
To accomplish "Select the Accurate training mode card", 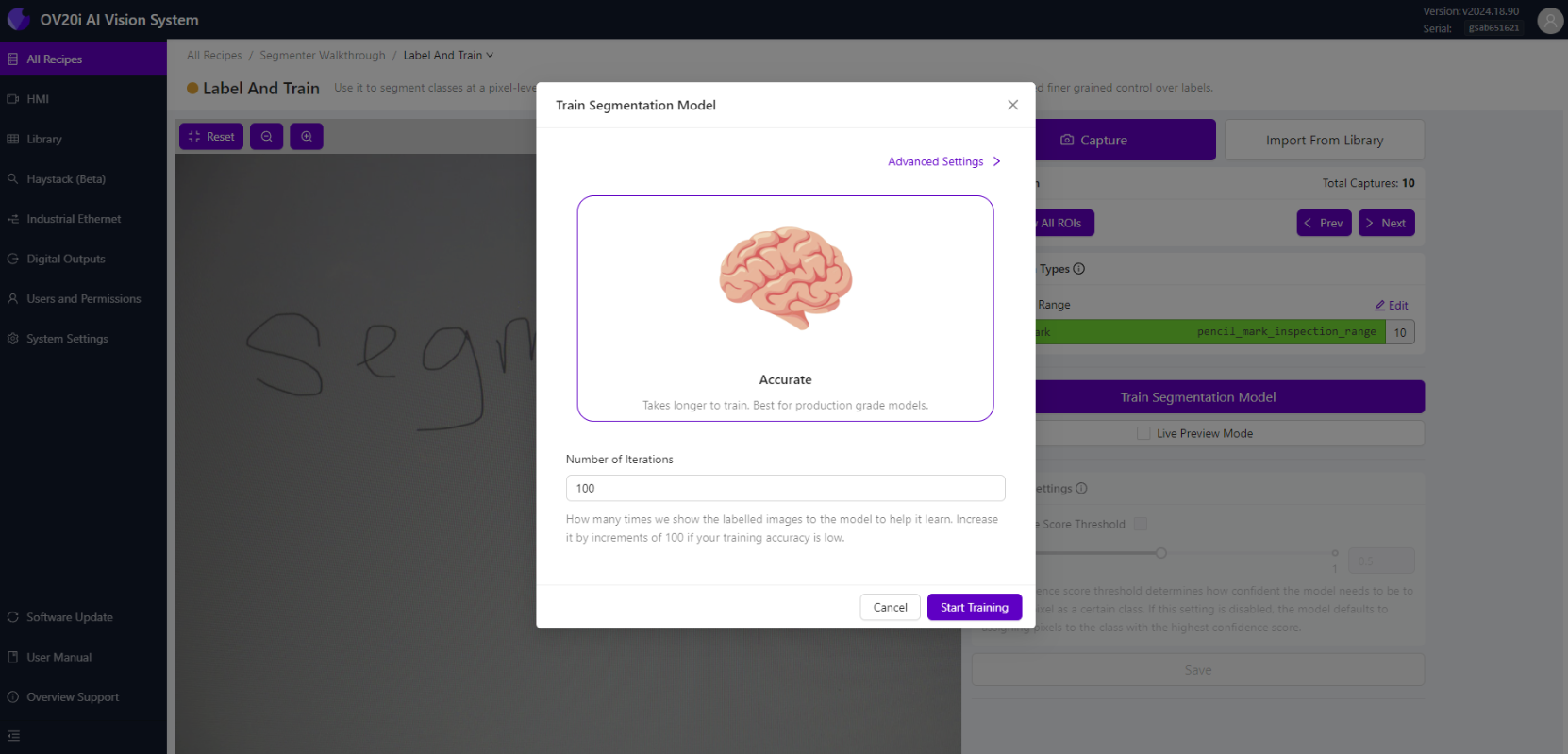I will point(785,309).
